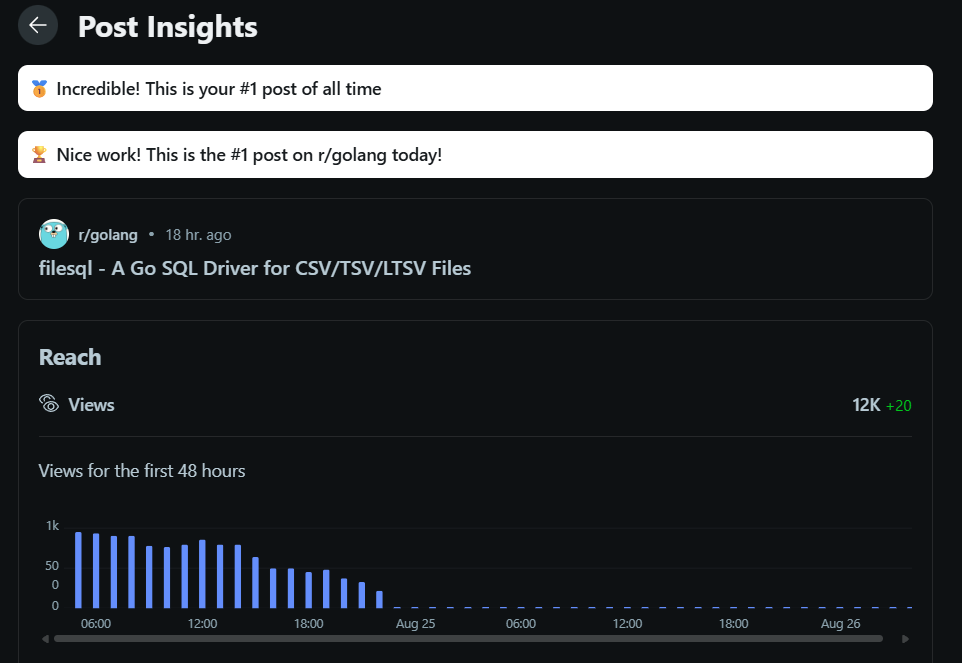Screen dimensions: 962x663
Task: Open the r/golang subreddit link
Action: click(108, 235)
